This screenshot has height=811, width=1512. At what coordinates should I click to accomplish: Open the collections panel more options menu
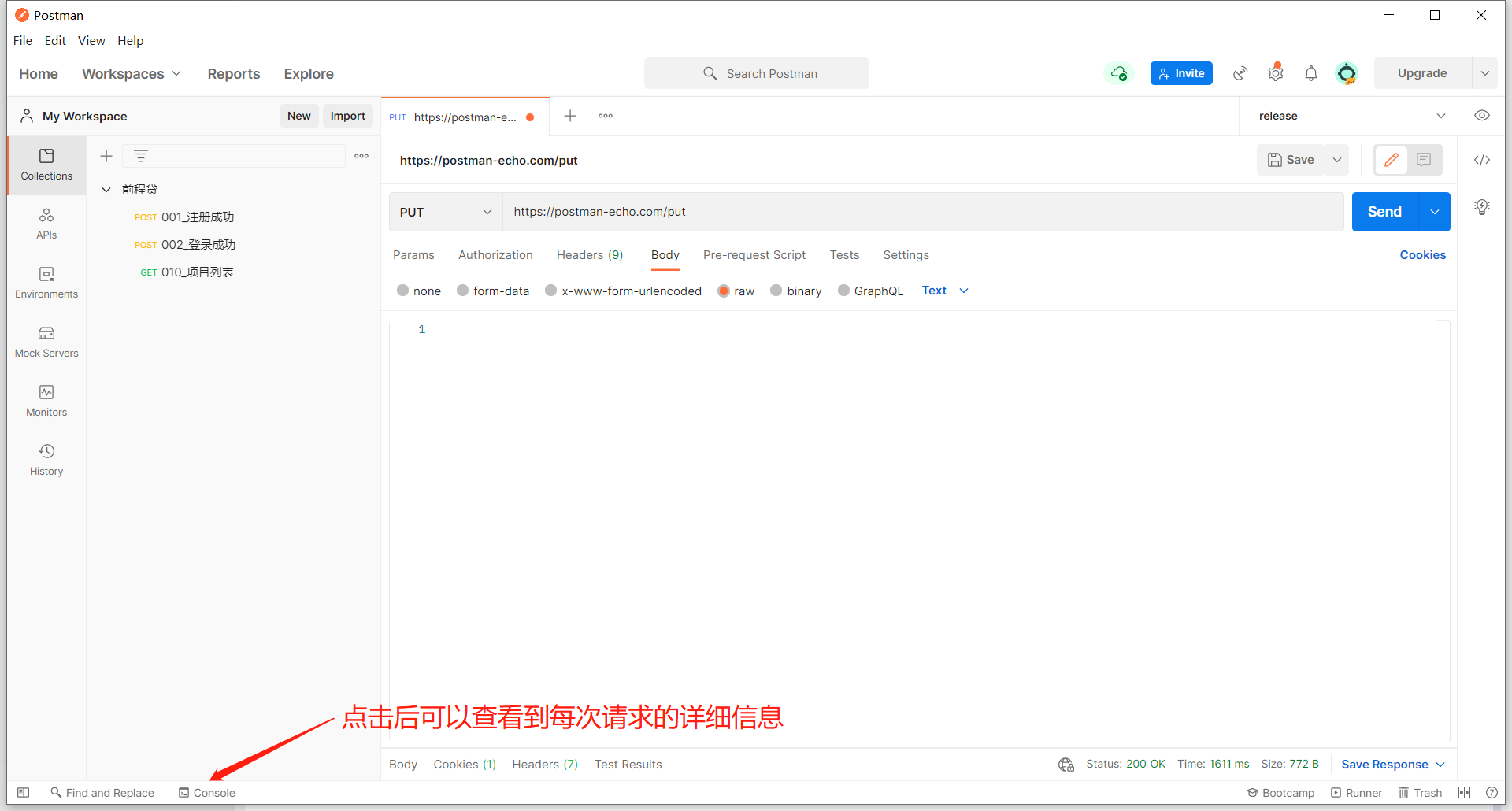(x=361, y=156)
